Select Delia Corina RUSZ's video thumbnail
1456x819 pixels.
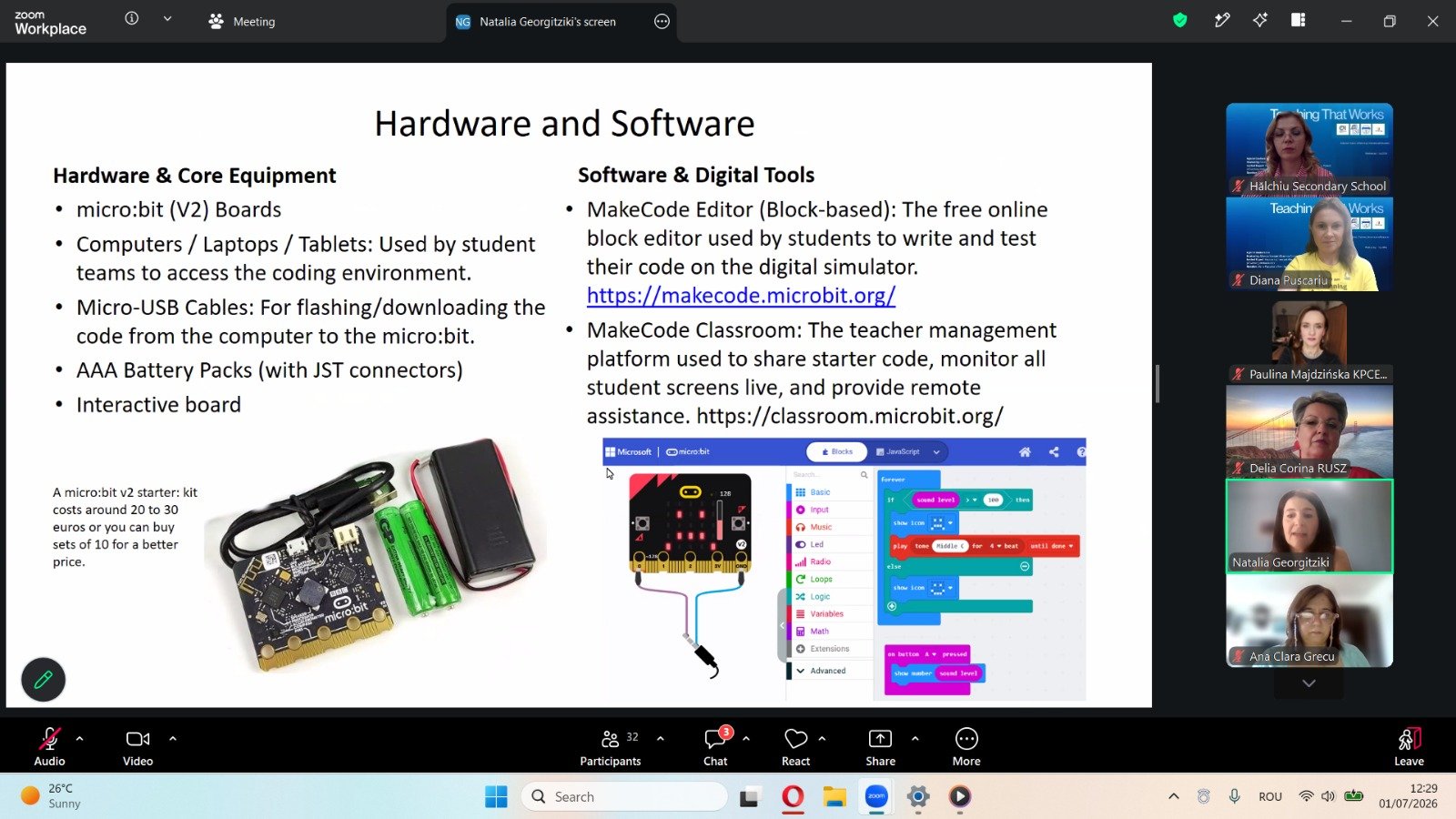click(x=1309, y=431)
